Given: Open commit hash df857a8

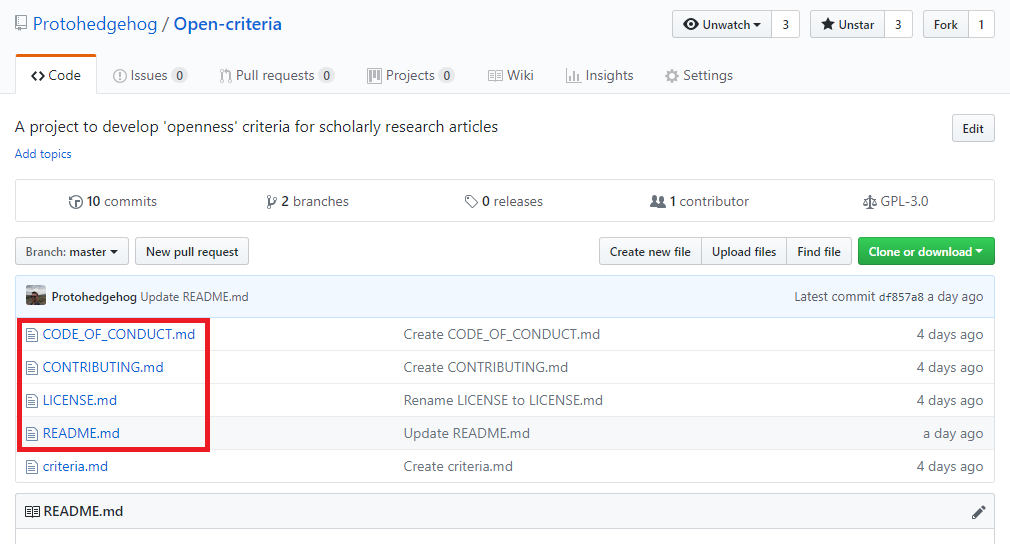Looking at the screenshot, I should tap(901, 297).
